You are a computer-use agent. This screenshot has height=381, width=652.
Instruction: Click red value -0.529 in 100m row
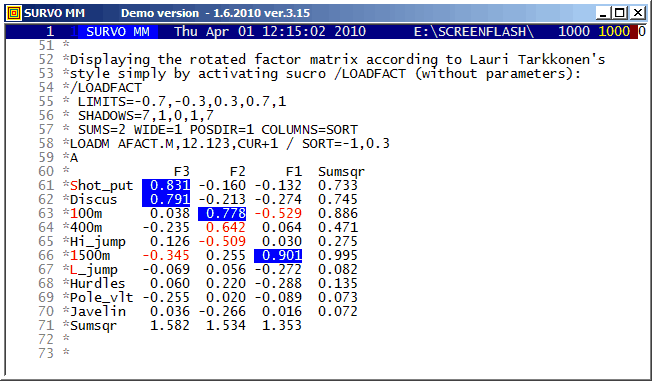click(x=278, y=214)
